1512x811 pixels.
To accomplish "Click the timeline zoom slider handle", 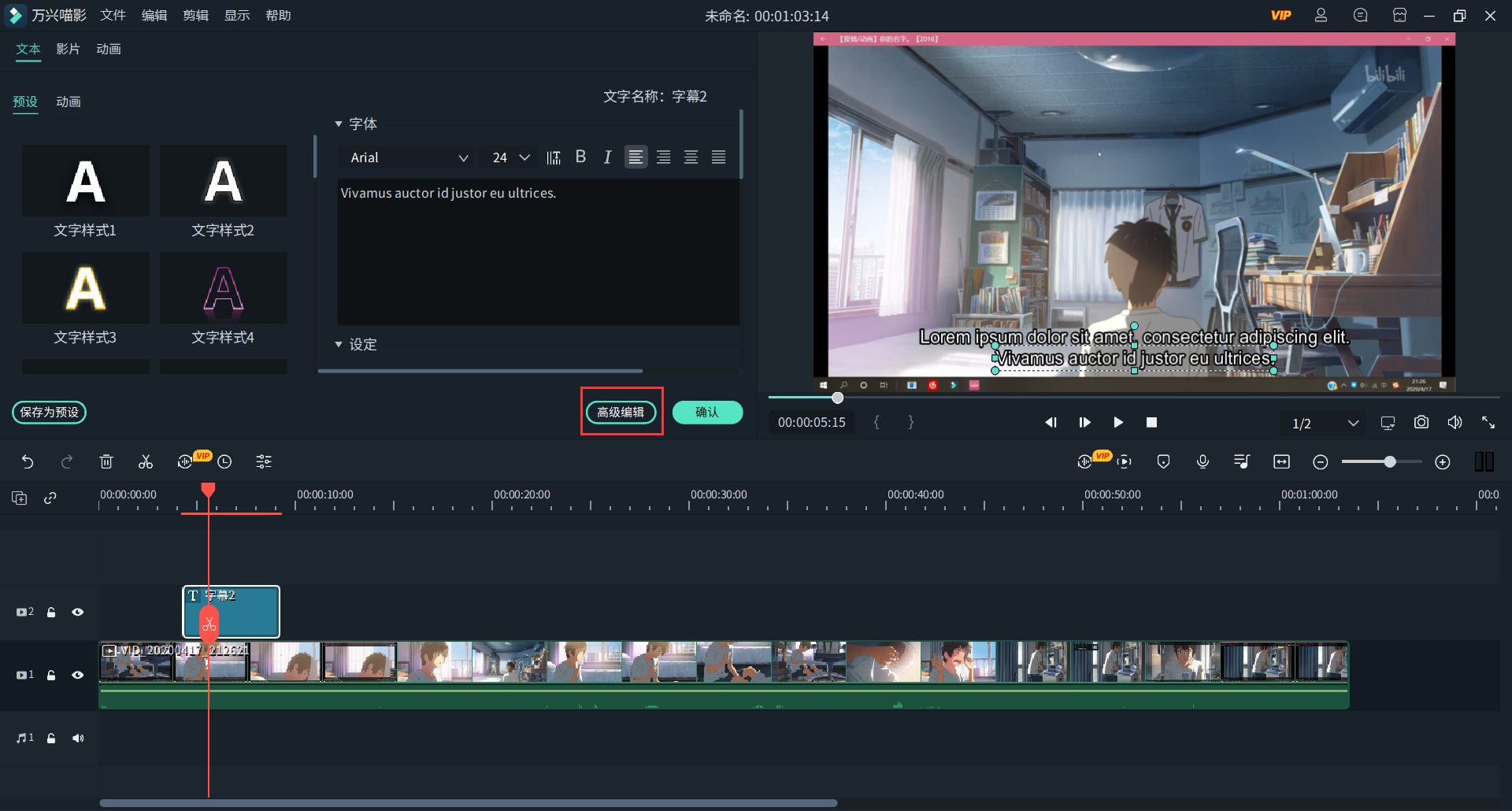I will coord(1390,462).
